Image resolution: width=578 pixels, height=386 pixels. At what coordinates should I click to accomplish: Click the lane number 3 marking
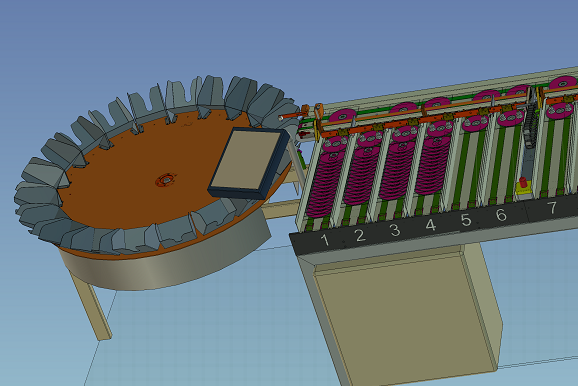[395, 230]
